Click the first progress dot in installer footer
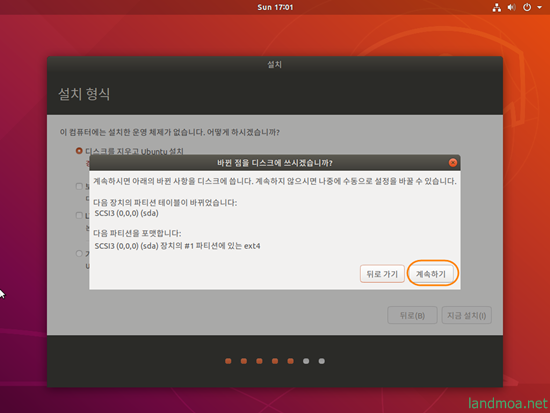This screenshot has height=413, width=550. pos(228,361)
